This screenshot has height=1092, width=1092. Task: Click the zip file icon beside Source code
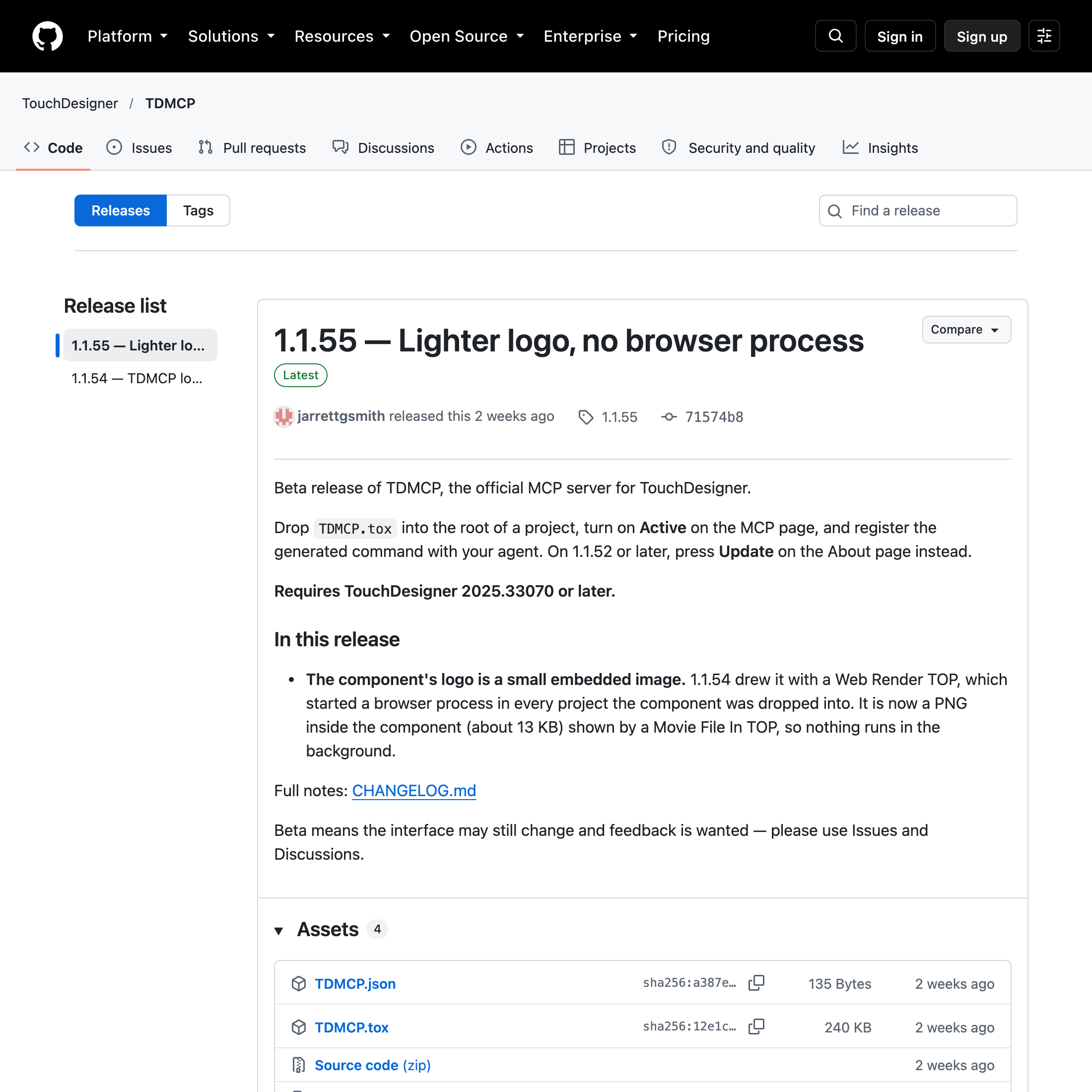[x=298, y=1065]
